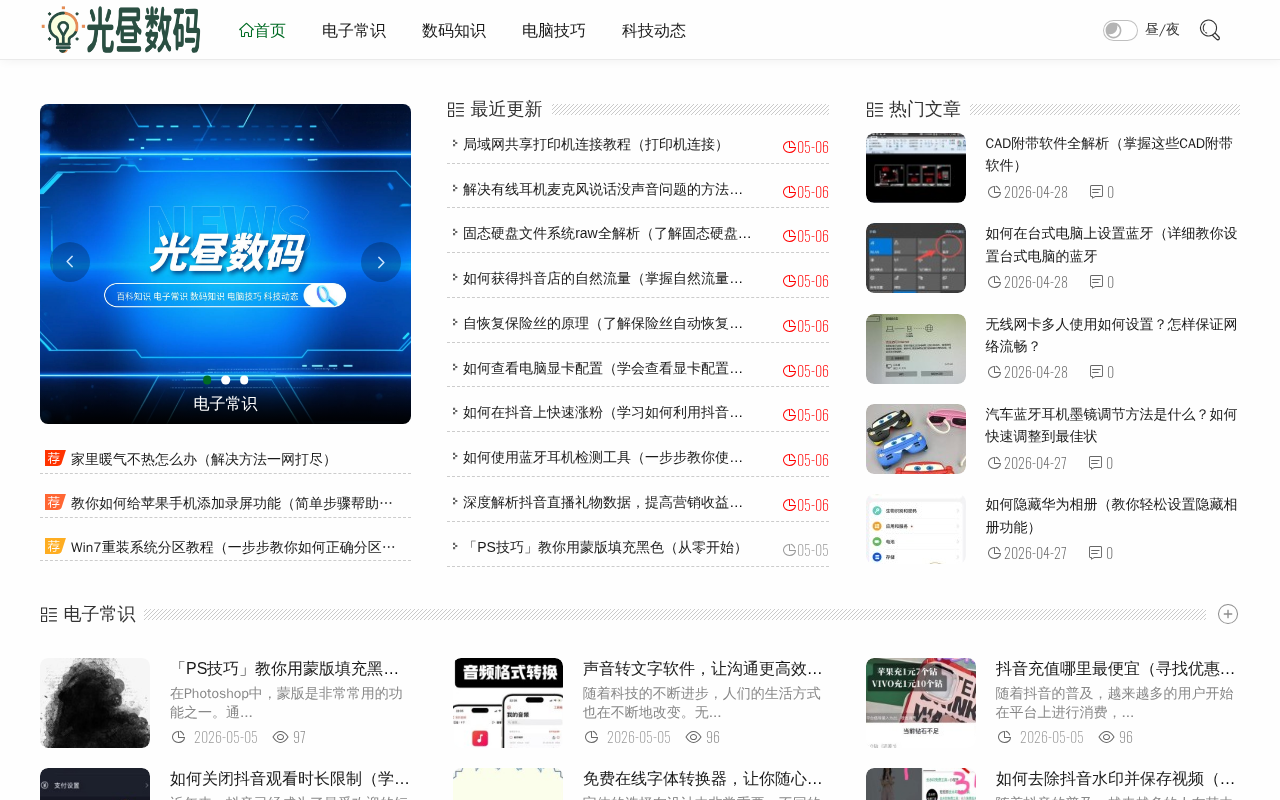Select the second carousel indicator dot
The height and width of the screenshot is (800, 1280).
click(x=226, y=380)
